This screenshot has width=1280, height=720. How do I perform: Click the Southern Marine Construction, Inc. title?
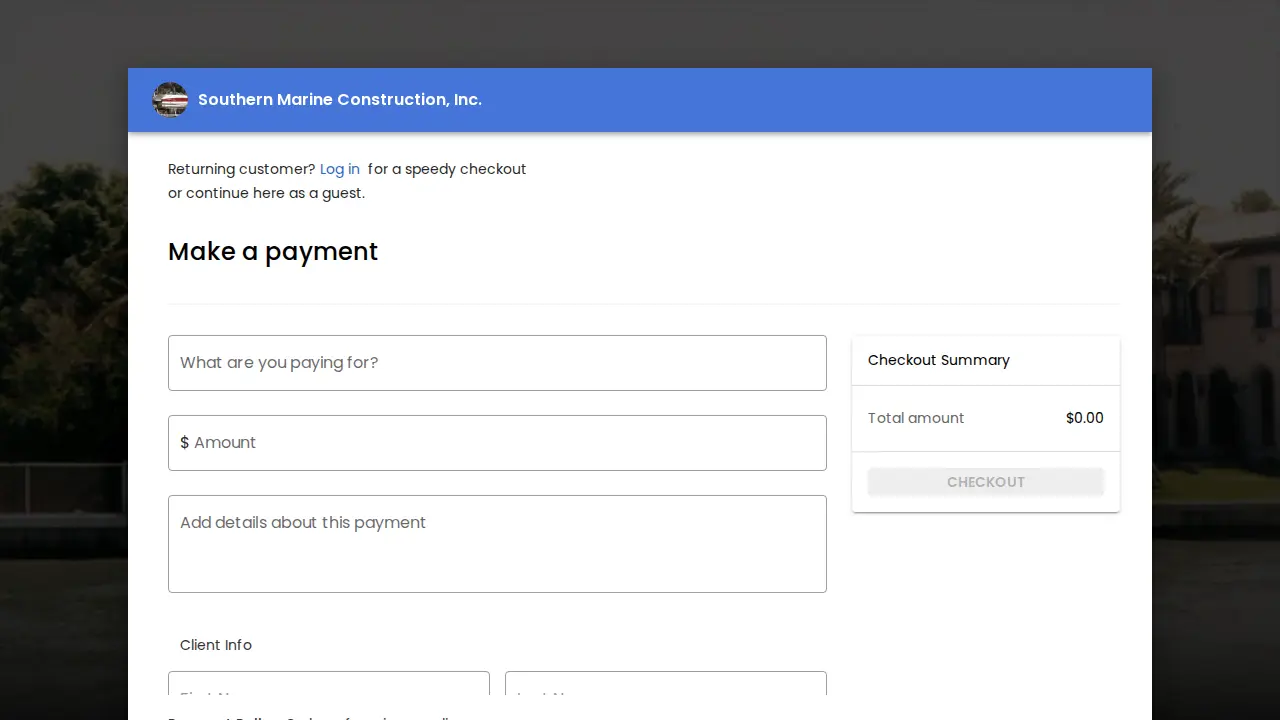point(340,100)
